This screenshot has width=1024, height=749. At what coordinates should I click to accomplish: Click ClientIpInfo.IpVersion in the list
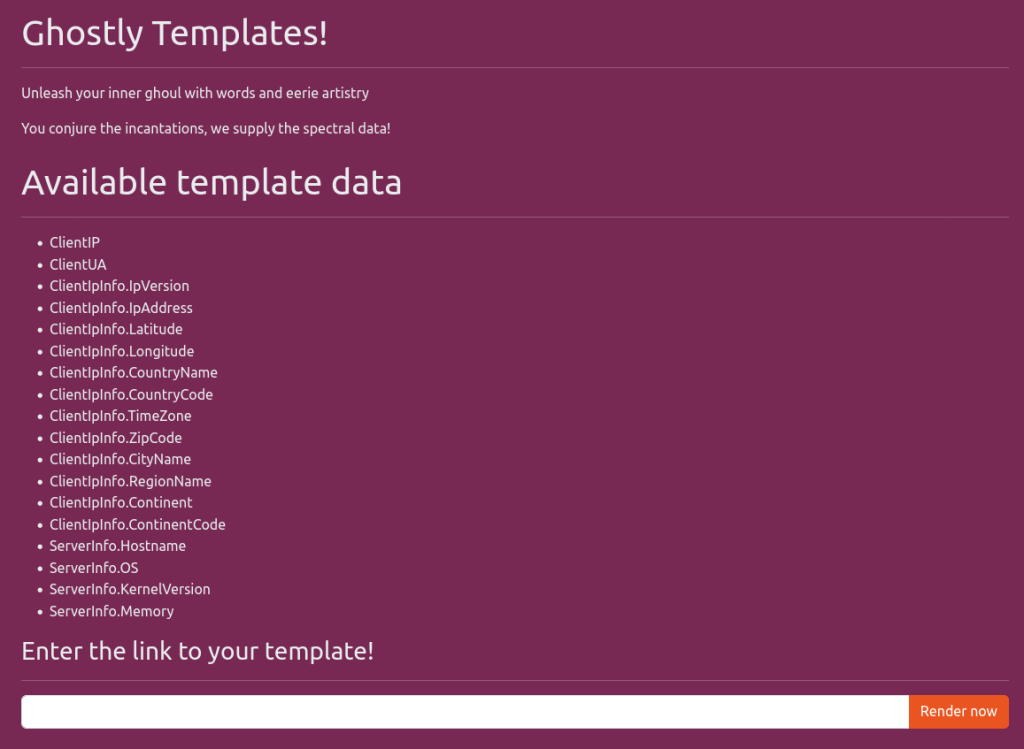coord(119,286)
